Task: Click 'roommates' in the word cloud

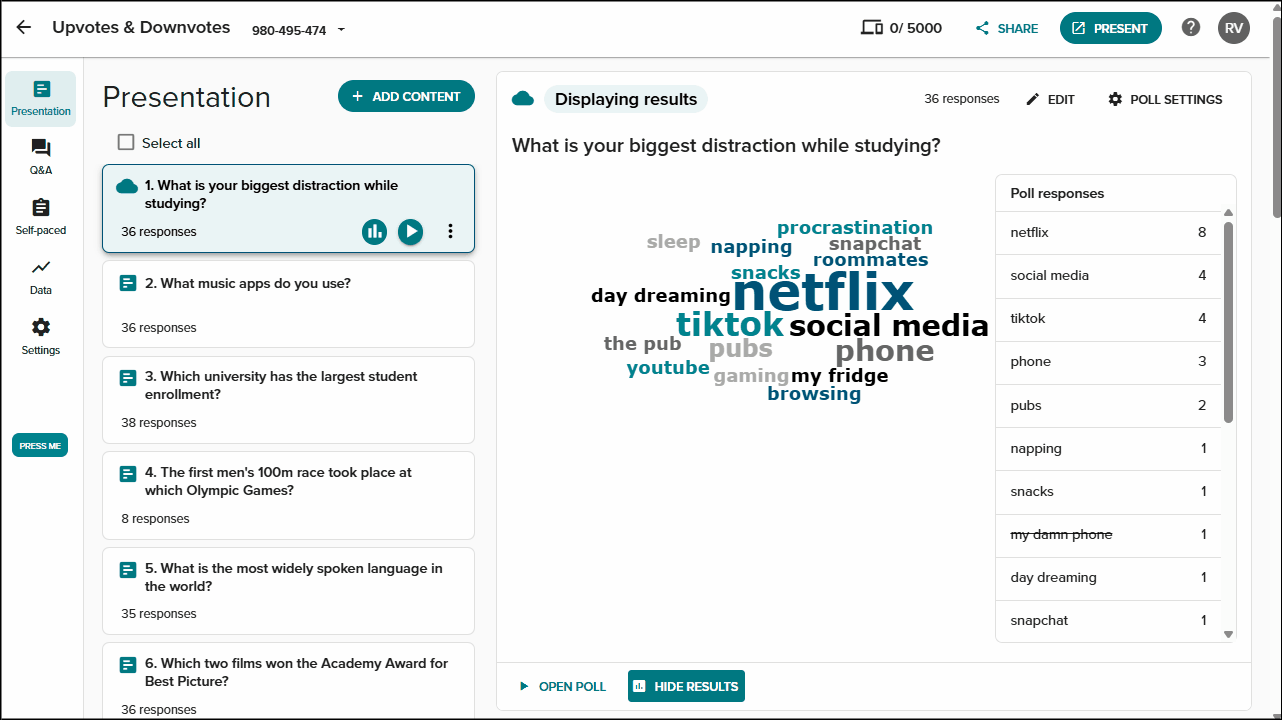Action: (x=871, y=260)
